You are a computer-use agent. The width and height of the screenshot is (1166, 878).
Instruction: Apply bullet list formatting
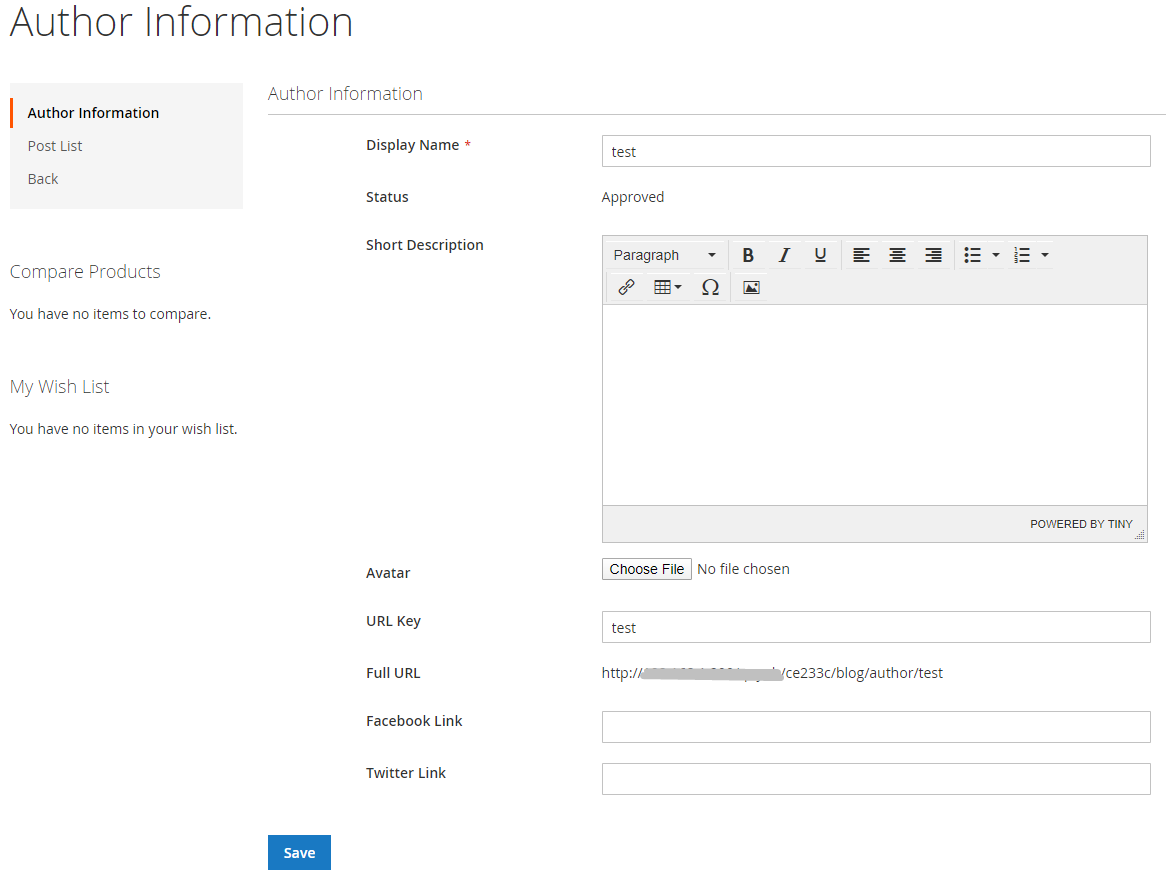tap(972, 255)
